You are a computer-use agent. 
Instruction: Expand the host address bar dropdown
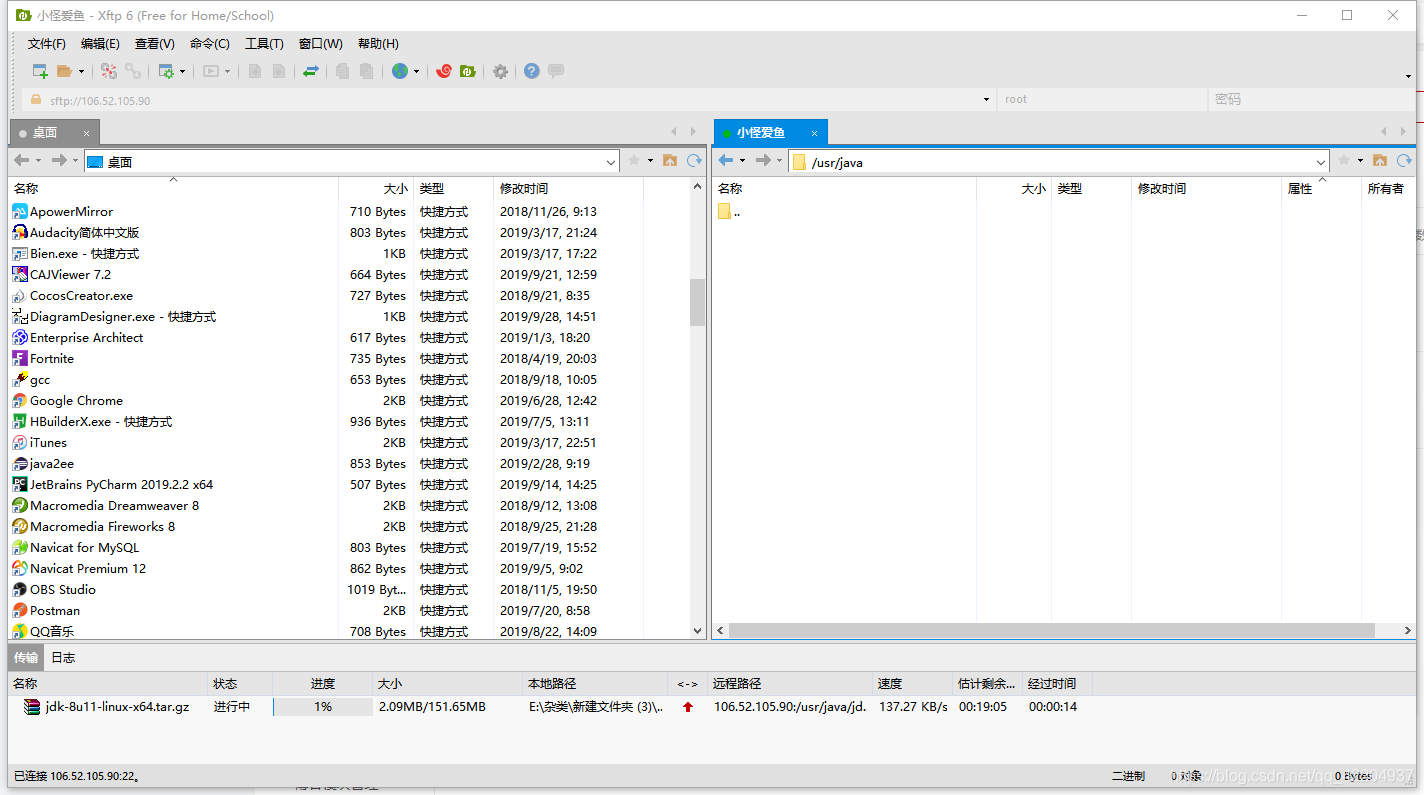coord(988,99)
